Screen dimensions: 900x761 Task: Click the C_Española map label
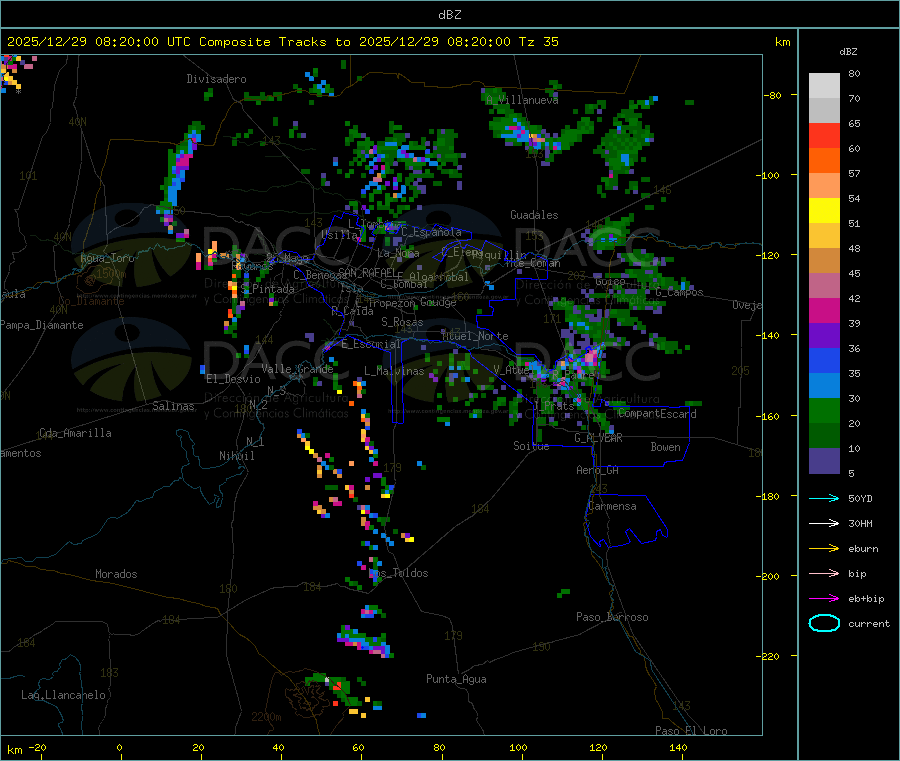point(431,232)
